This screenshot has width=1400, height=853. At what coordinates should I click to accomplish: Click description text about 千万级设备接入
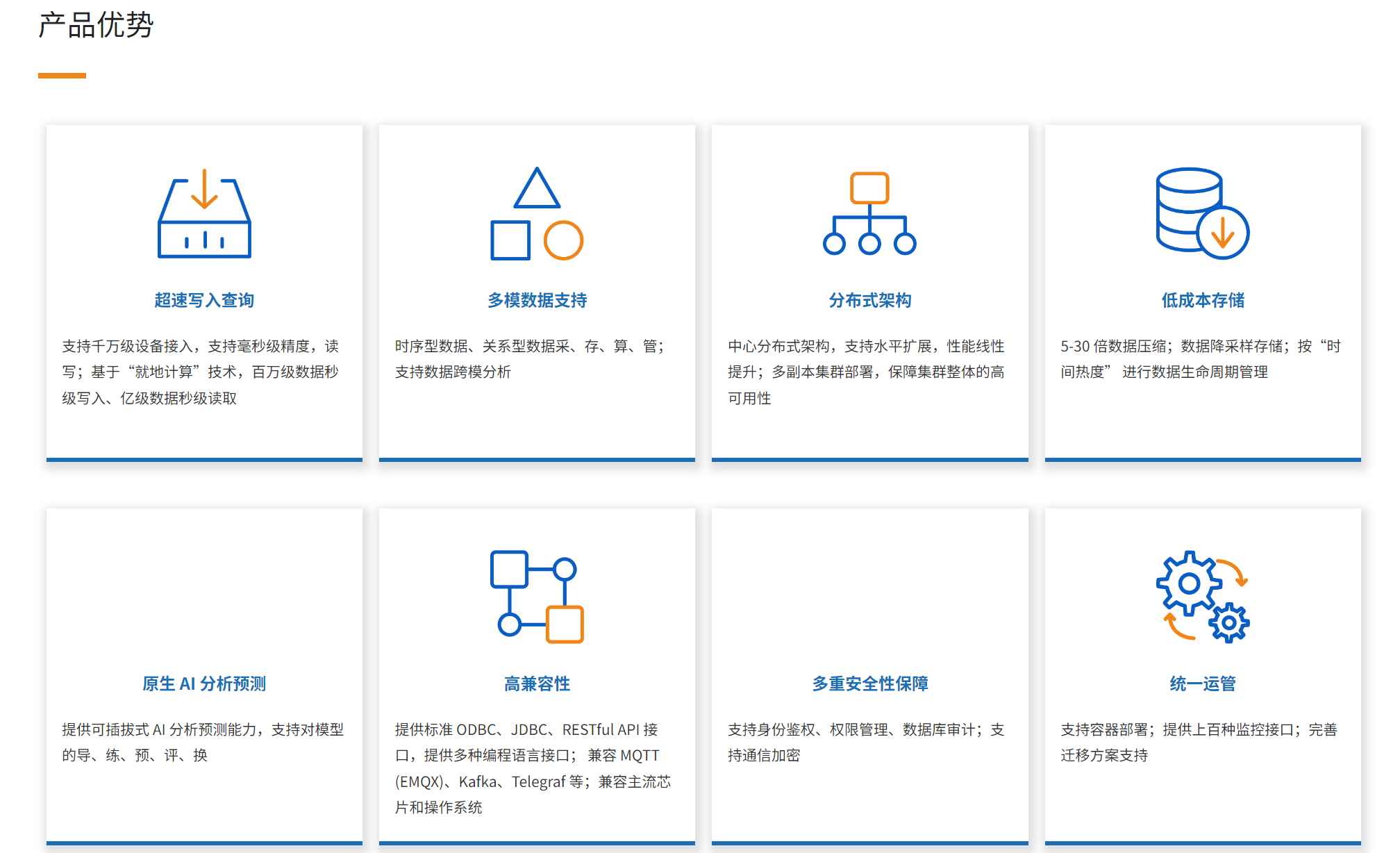[x=201, y=372]
